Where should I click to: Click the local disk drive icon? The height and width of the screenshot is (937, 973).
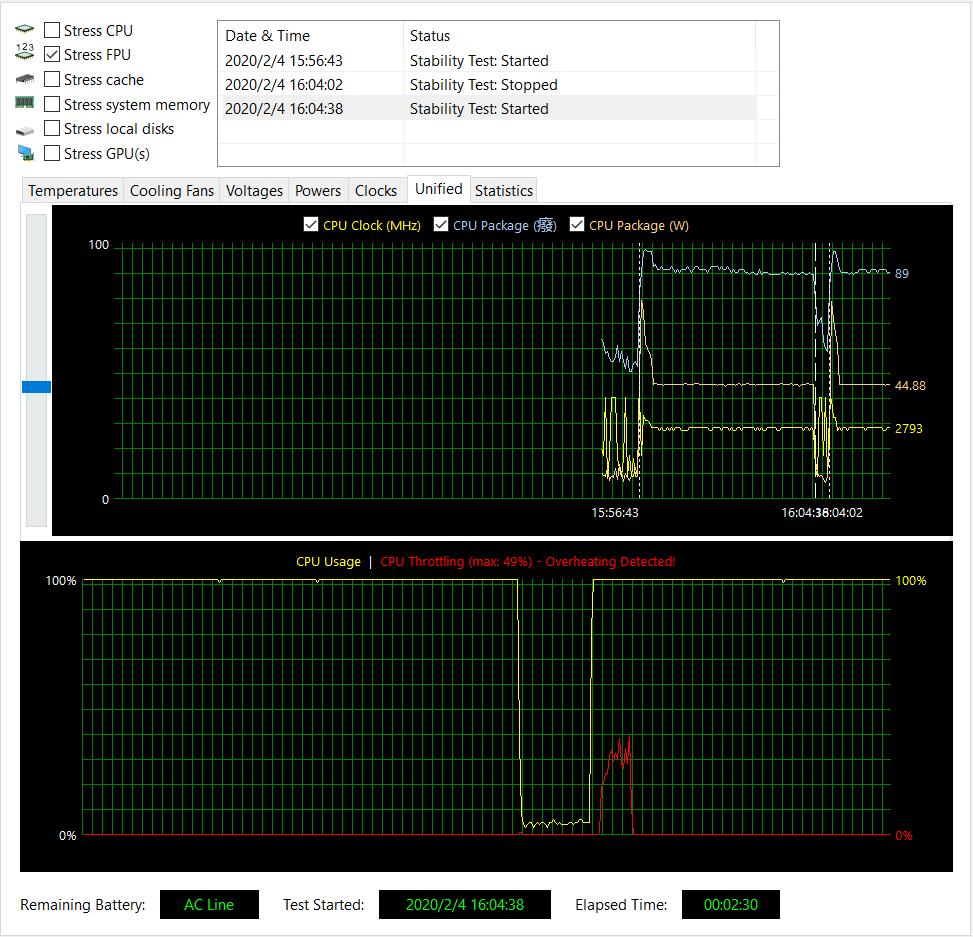(25, 130)
